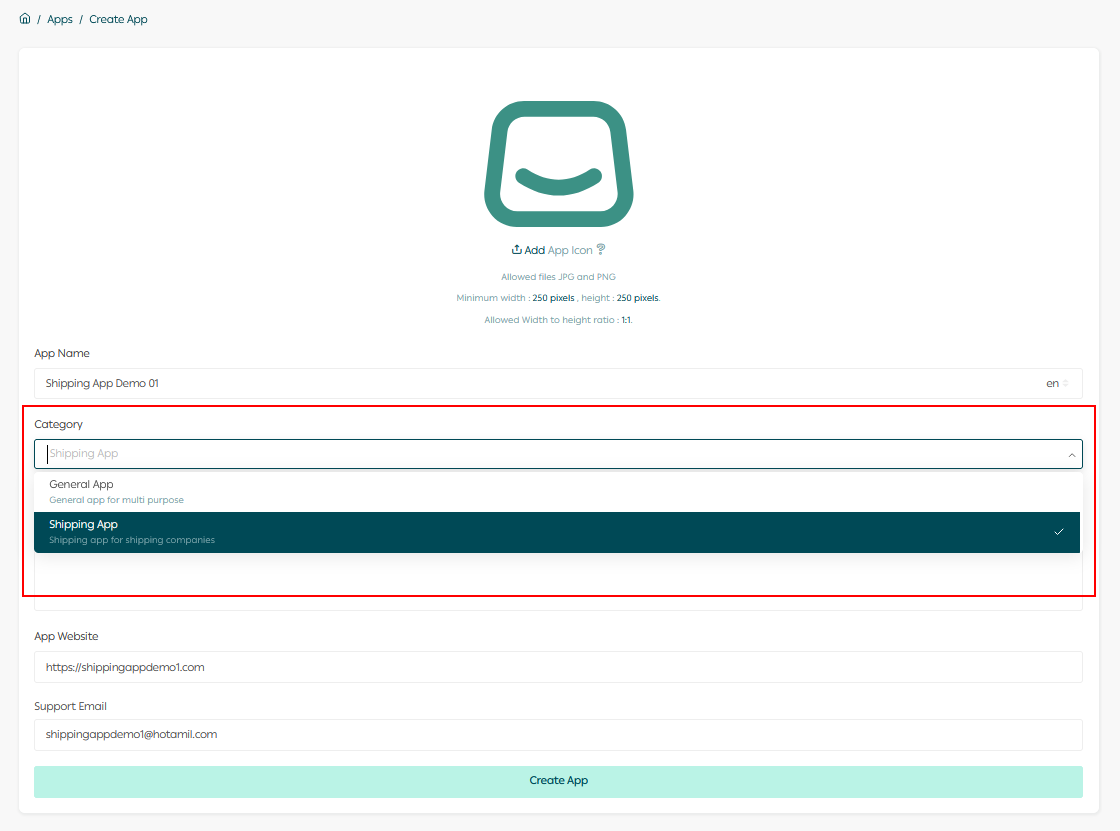This screenshot has width=1120, height=831.
Task: Click the Create App button
Action: coord(559,781)
